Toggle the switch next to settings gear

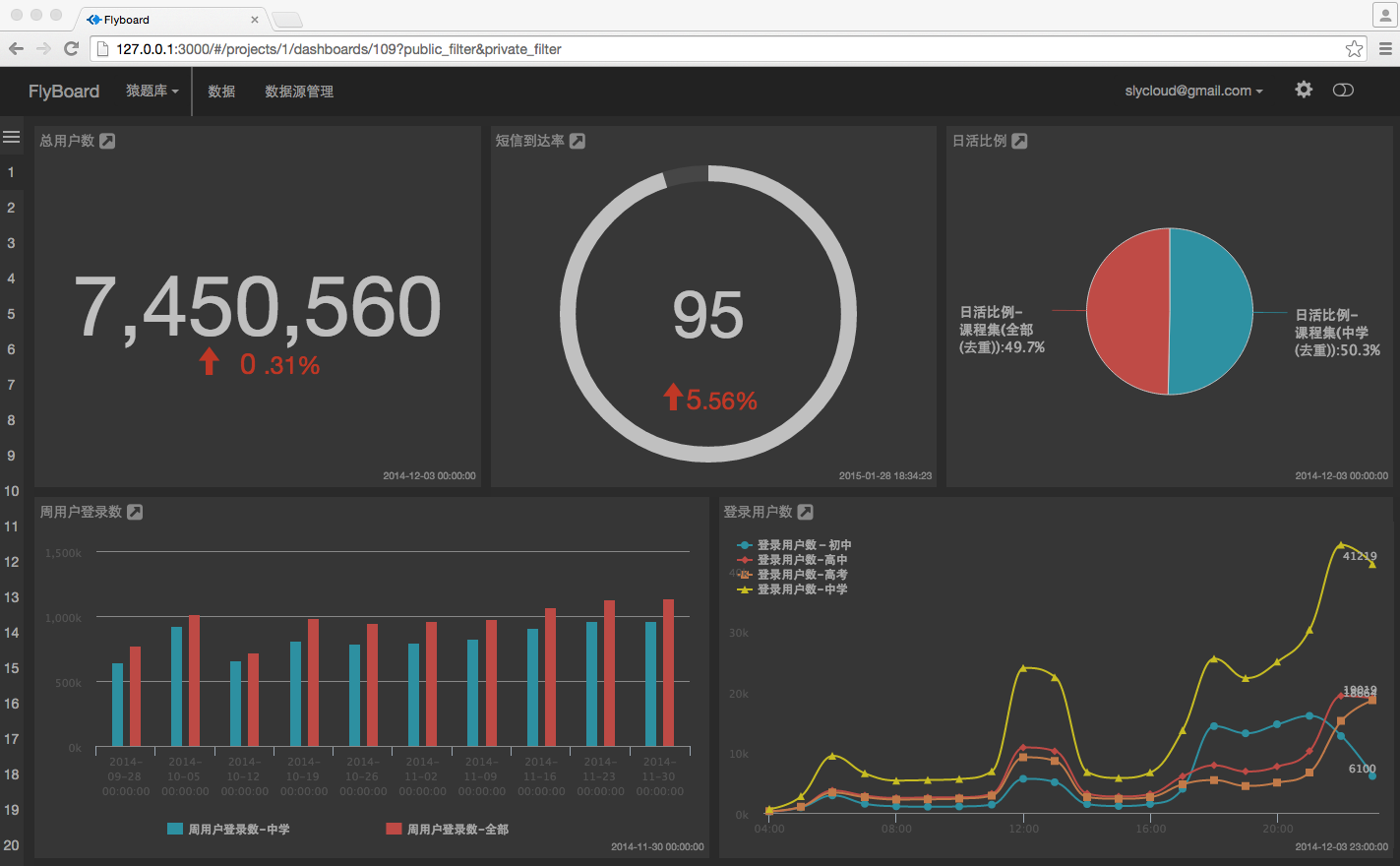coord(1343,90)
